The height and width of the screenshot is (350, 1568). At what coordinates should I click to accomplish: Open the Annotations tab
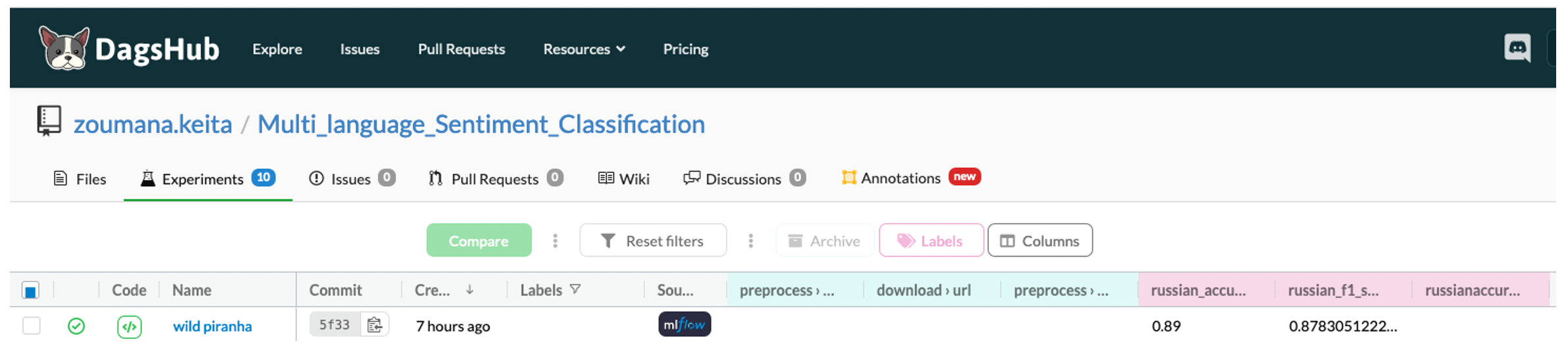coord(900,178)
